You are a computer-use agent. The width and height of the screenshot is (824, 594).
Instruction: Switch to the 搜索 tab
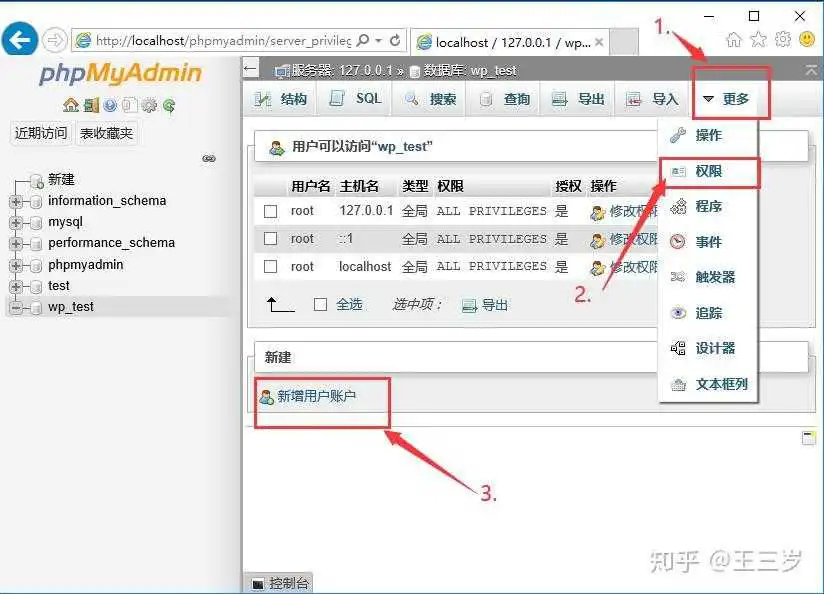430,99
